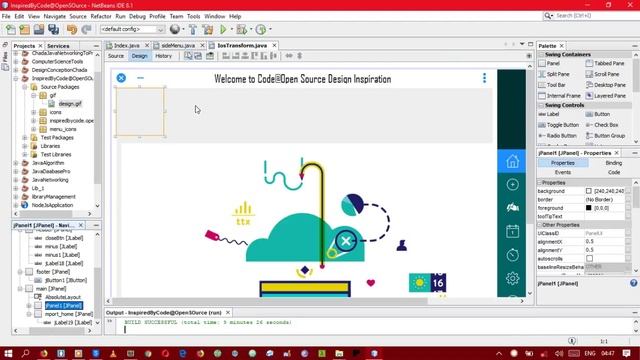Open the File menu

tap(6, 16)
